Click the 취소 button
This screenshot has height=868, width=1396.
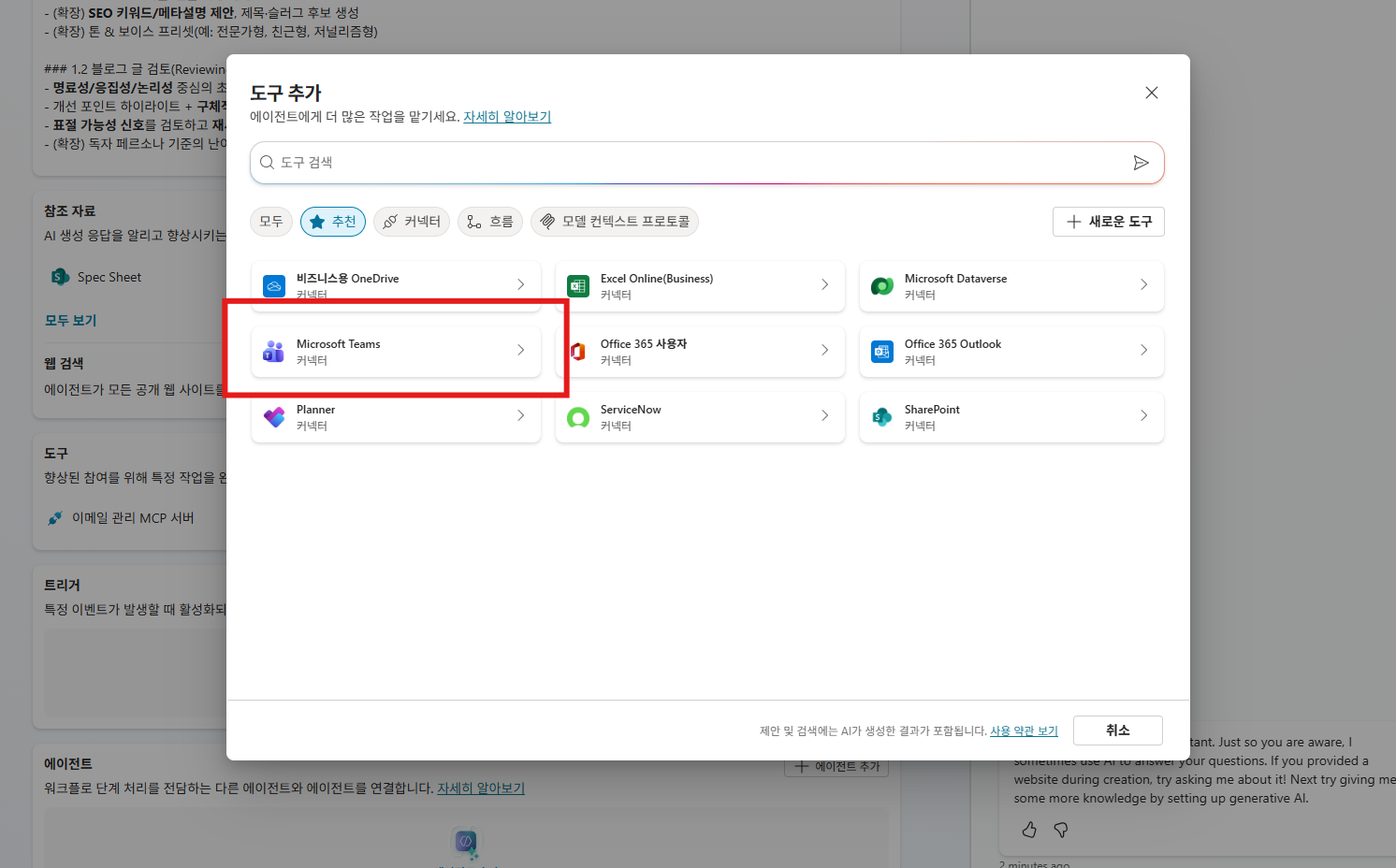pos(1118,731)
